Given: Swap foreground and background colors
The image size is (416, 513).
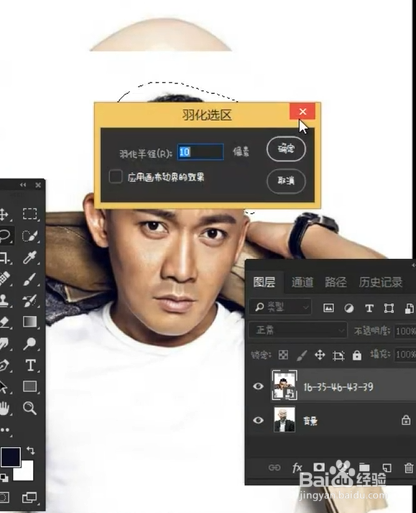Looking at the screenshot, I should [x=31, y=451].
